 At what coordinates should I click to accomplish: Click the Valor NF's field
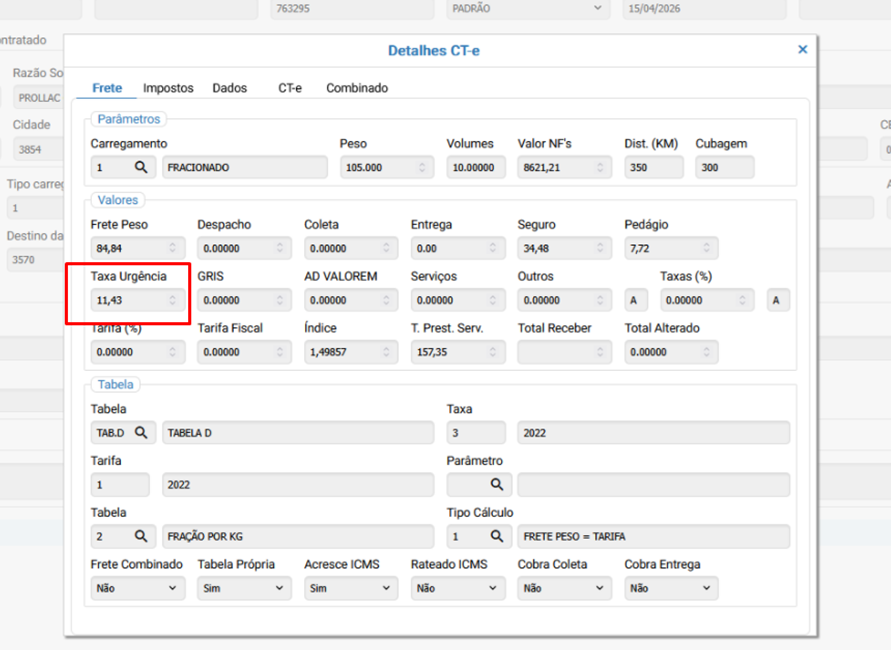pyautogui.click(x=556, y=168)
